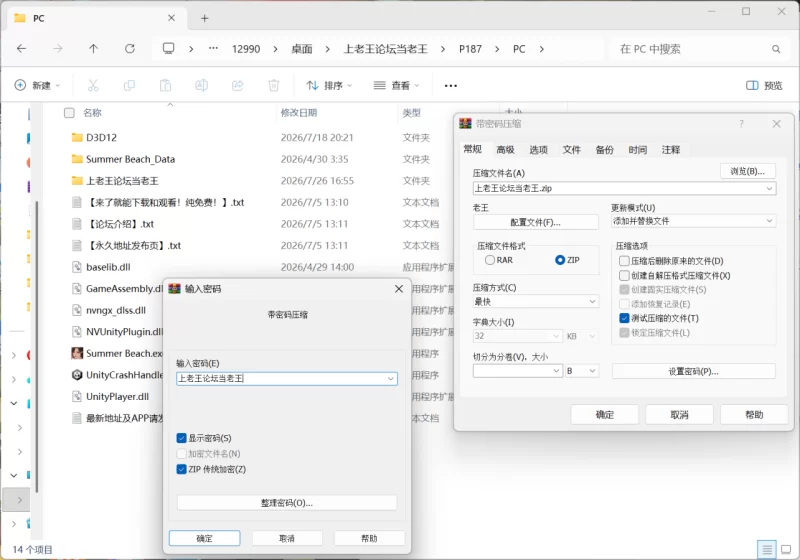The image size is (800, 560).
Task: Click the nvngx_dlss.dll file icon
Action: click(x=77, y=310)
